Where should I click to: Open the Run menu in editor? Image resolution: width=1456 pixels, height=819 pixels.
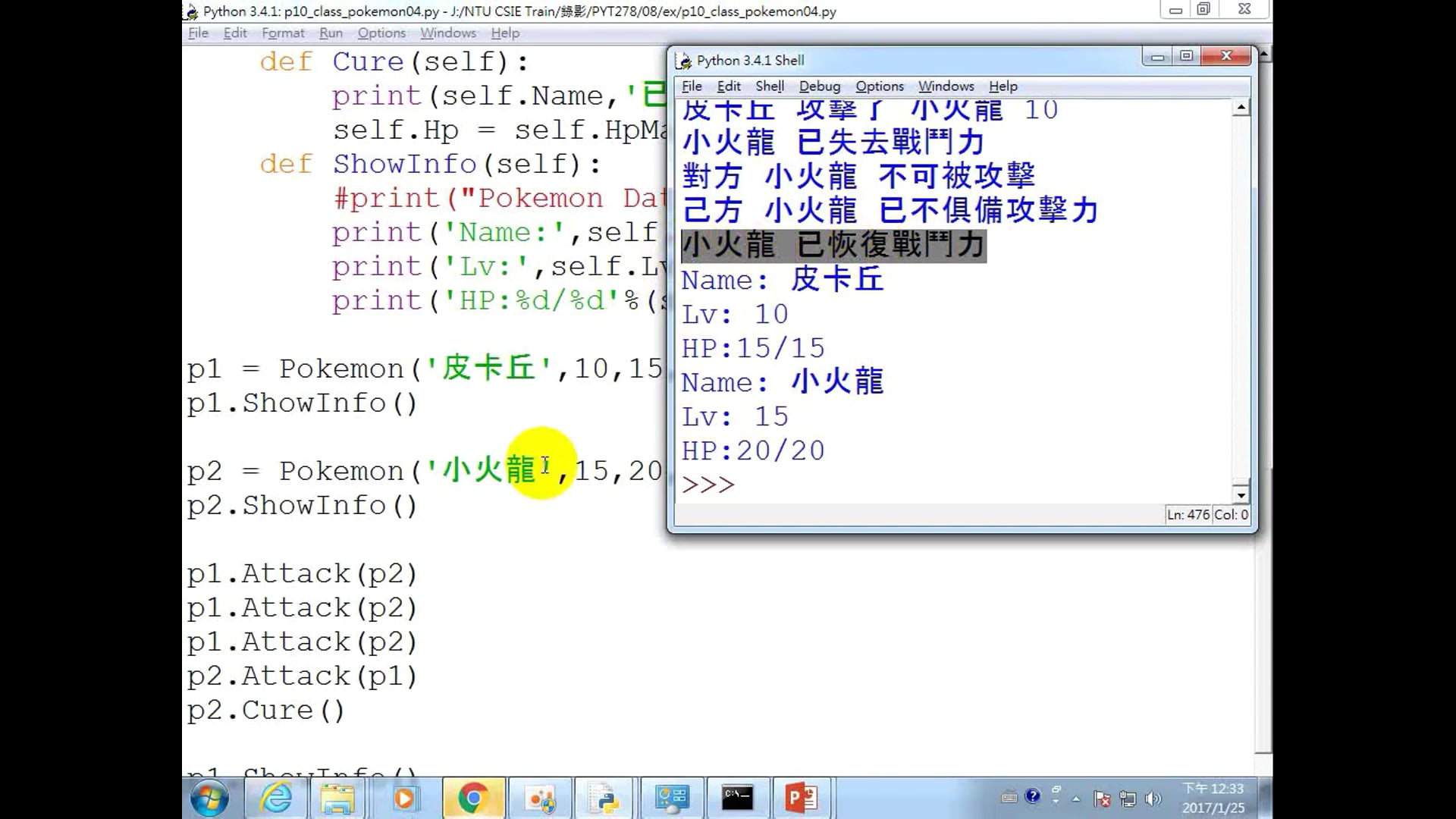(x=331, y=33)
